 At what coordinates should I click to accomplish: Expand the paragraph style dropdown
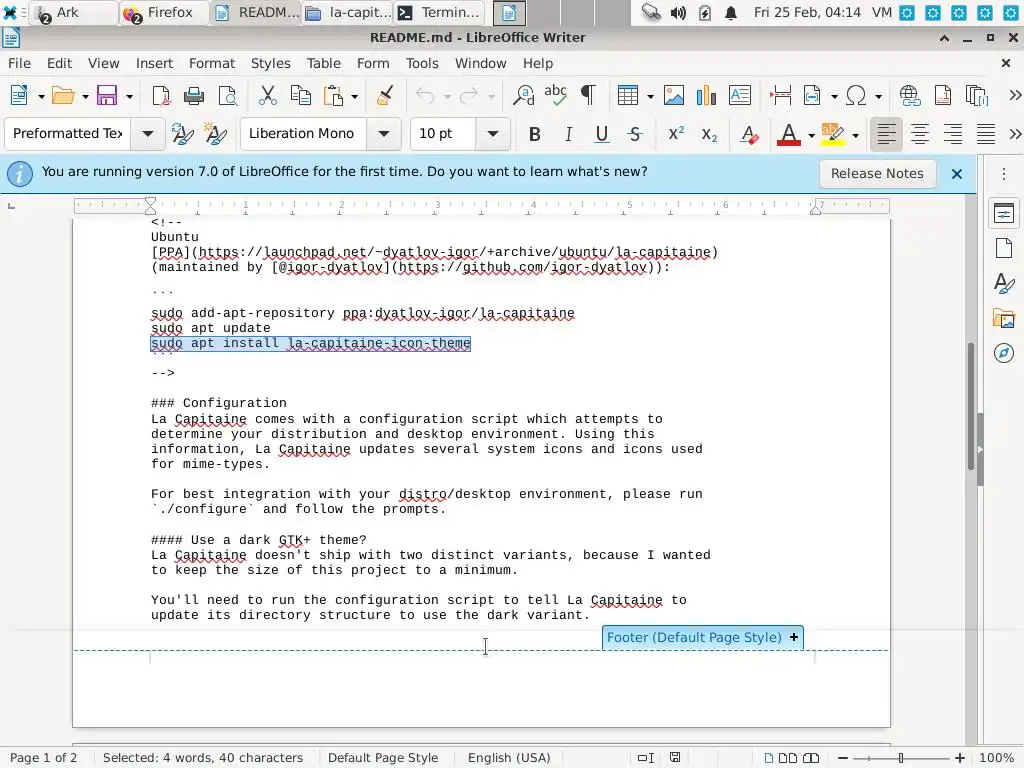point(148,134)
